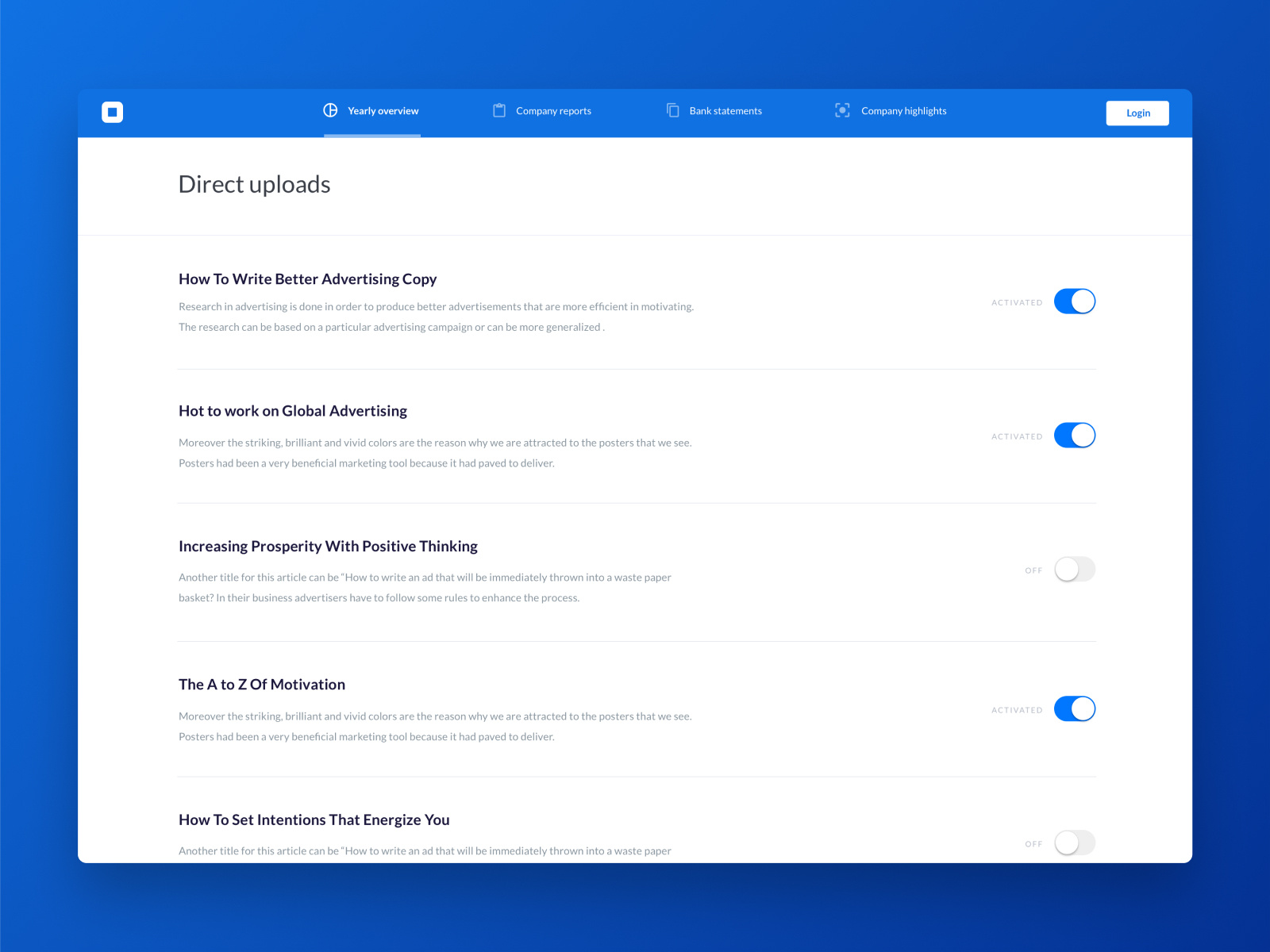Turn off the Hot to work on Global Advertising switch

[x=1074, y=435]
